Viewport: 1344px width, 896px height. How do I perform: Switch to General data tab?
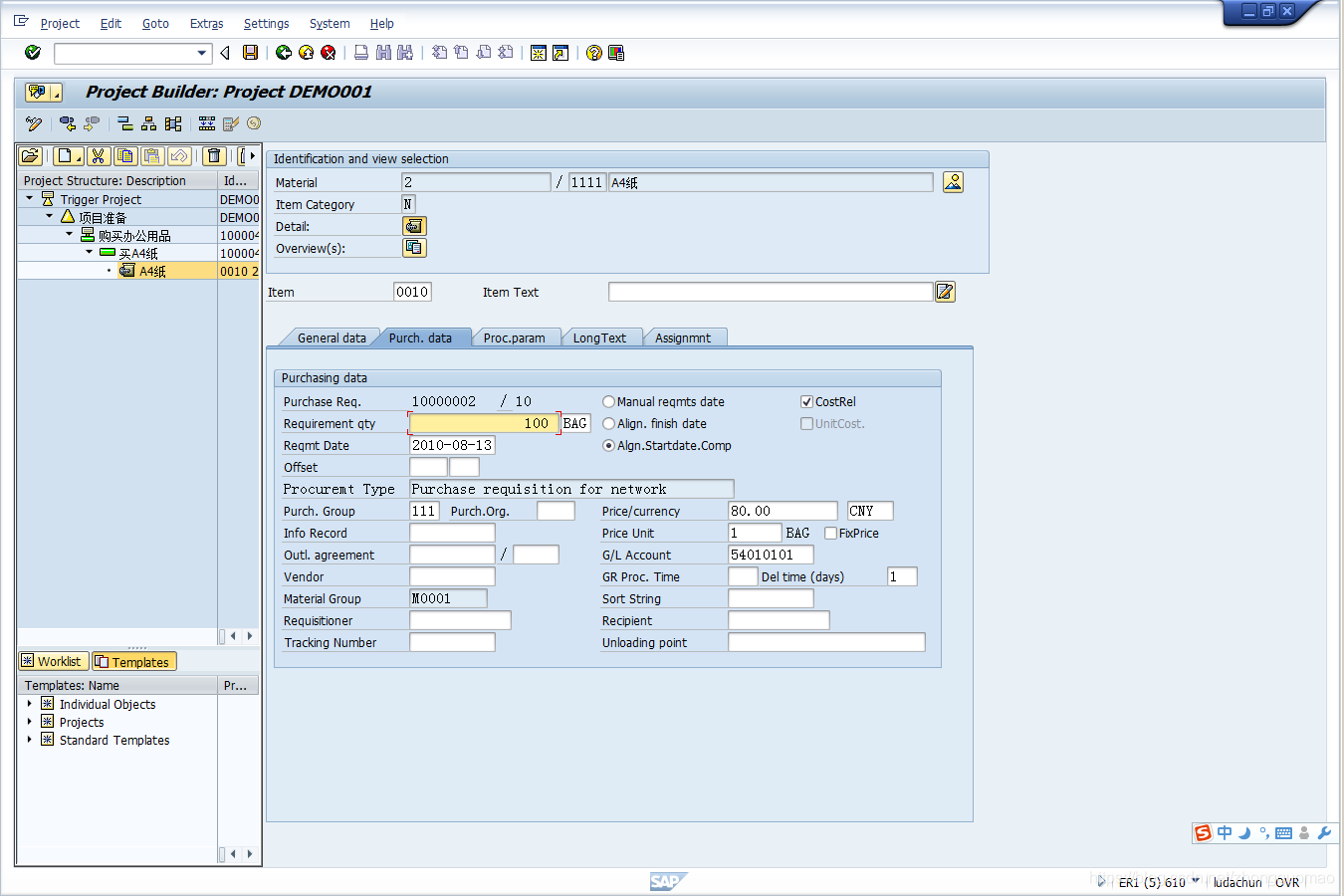click(332, 338)
